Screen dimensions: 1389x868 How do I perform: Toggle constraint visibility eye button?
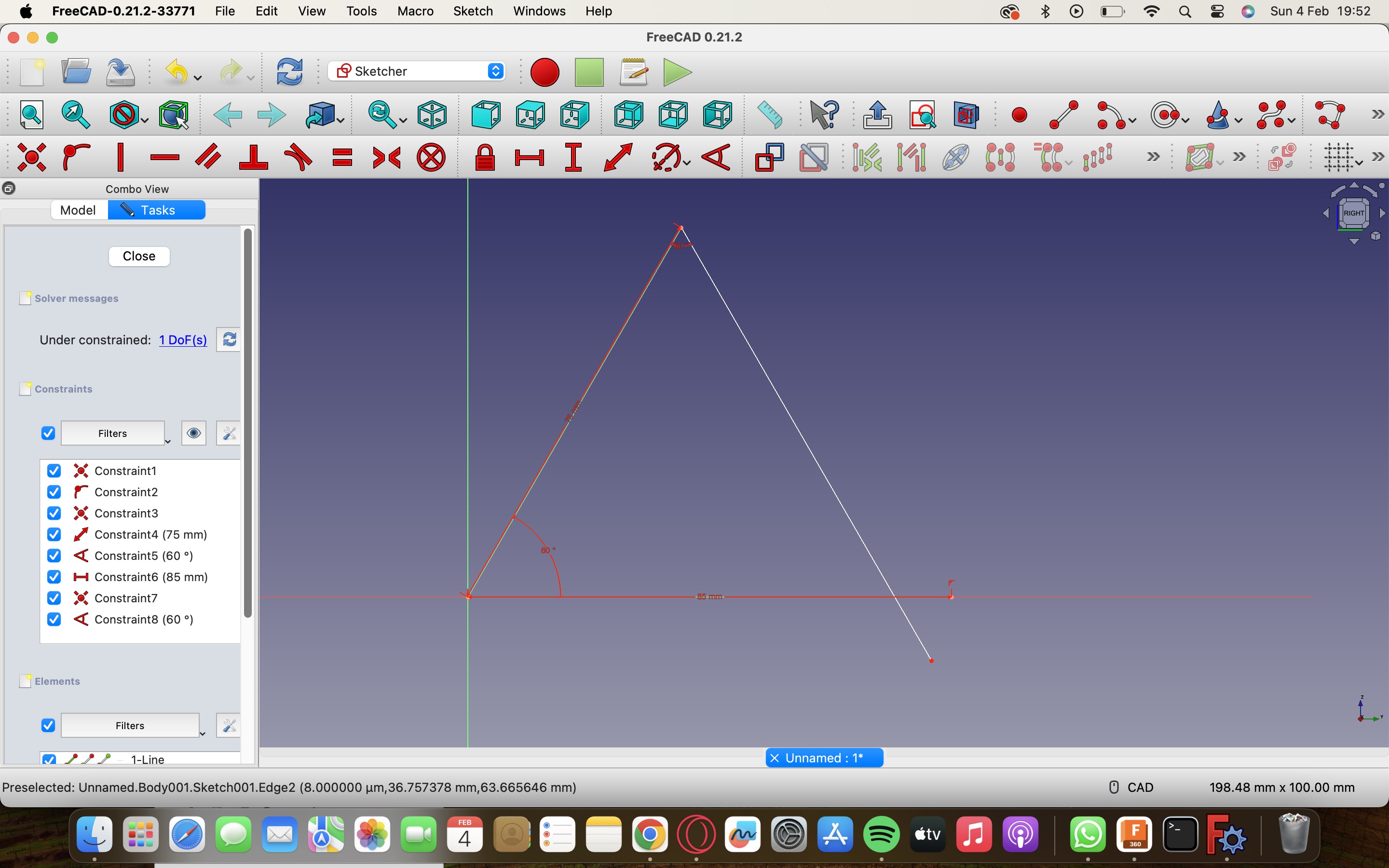coord(193,433)
